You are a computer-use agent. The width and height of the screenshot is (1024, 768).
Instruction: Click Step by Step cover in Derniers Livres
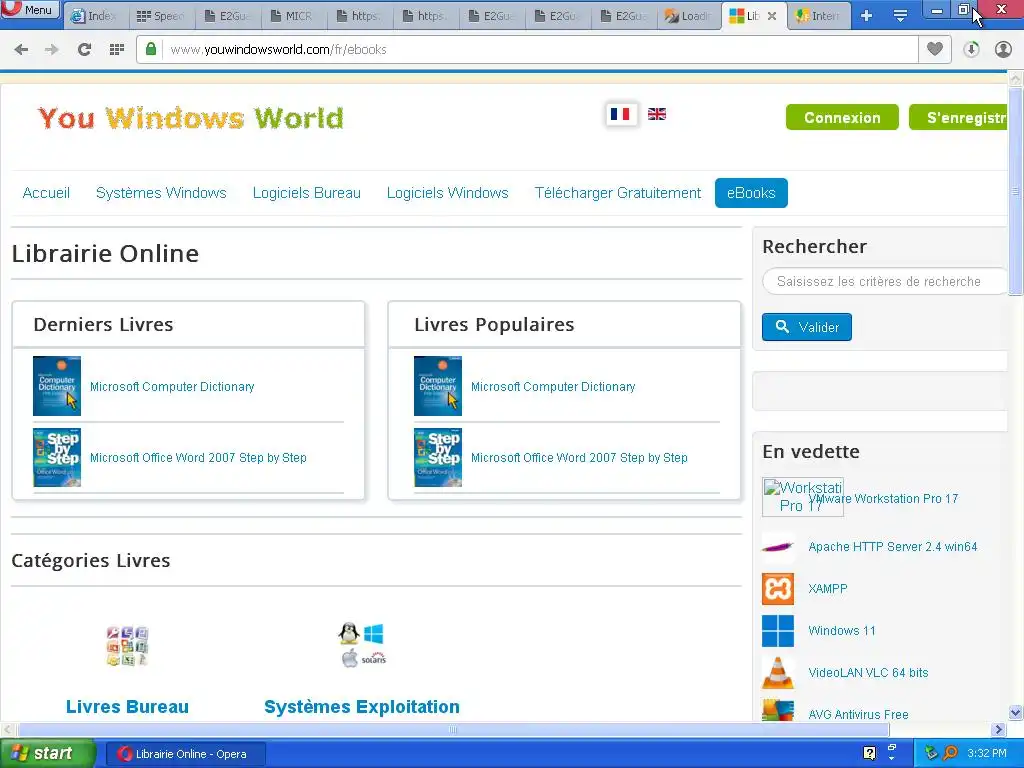[x=57, y=457]
